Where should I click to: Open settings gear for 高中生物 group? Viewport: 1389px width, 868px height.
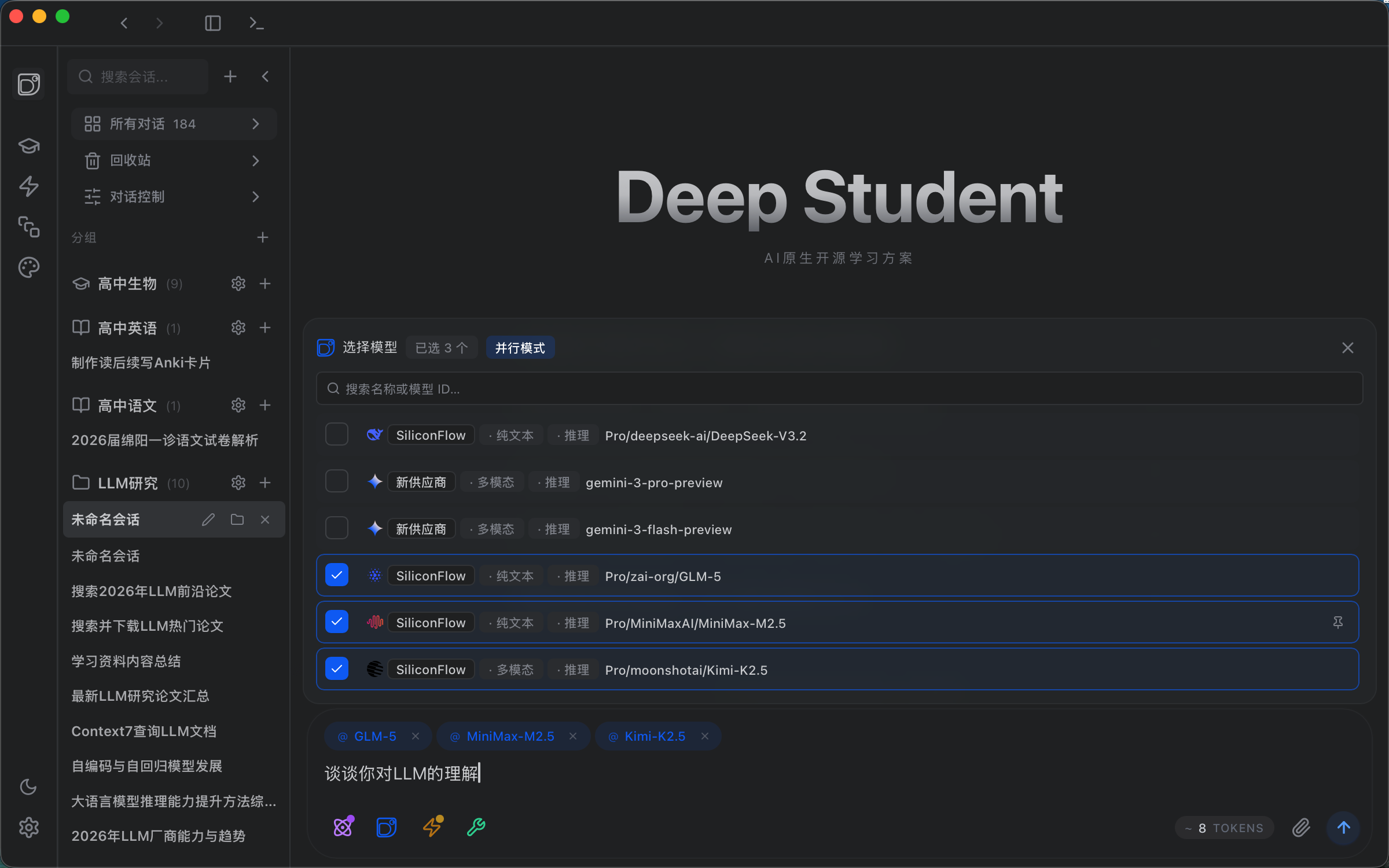238,284
